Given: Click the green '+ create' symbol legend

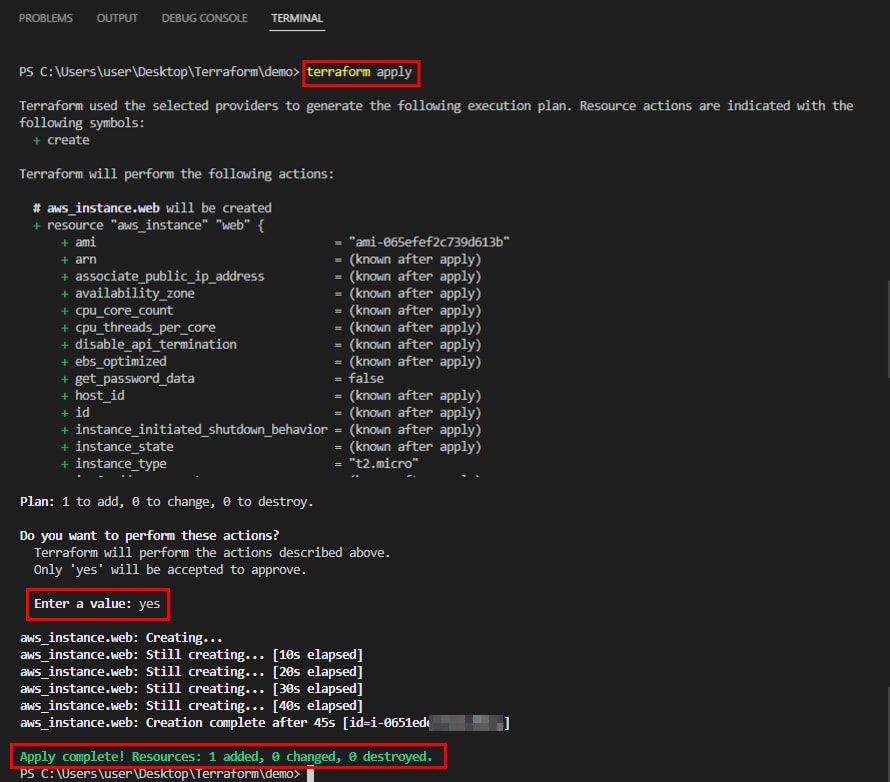Looking at the screenshot, I should (x=61, y=140).
